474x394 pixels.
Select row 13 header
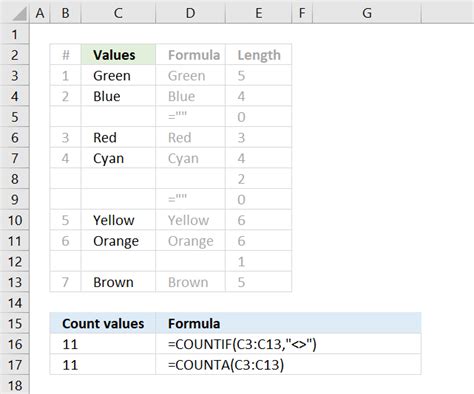(15, 282)
